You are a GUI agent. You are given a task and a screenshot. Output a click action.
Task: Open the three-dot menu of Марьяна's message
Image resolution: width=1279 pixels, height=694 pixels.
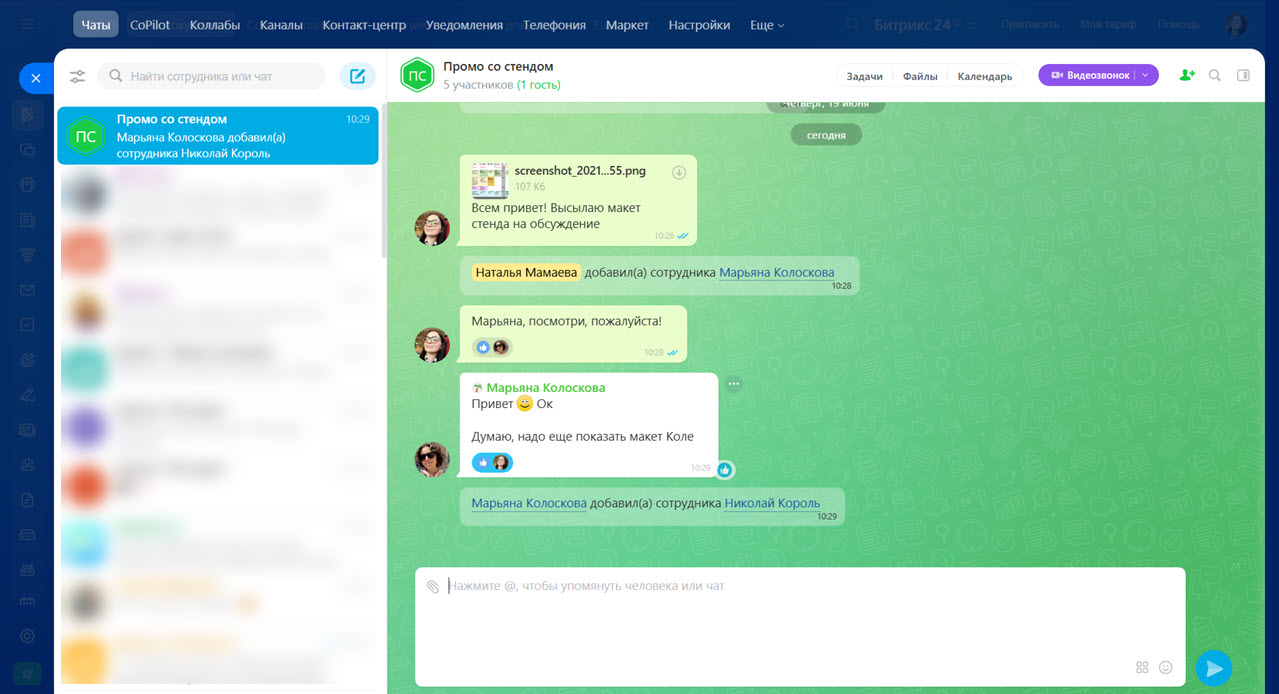pyautogui.click(x=734, y=384)
